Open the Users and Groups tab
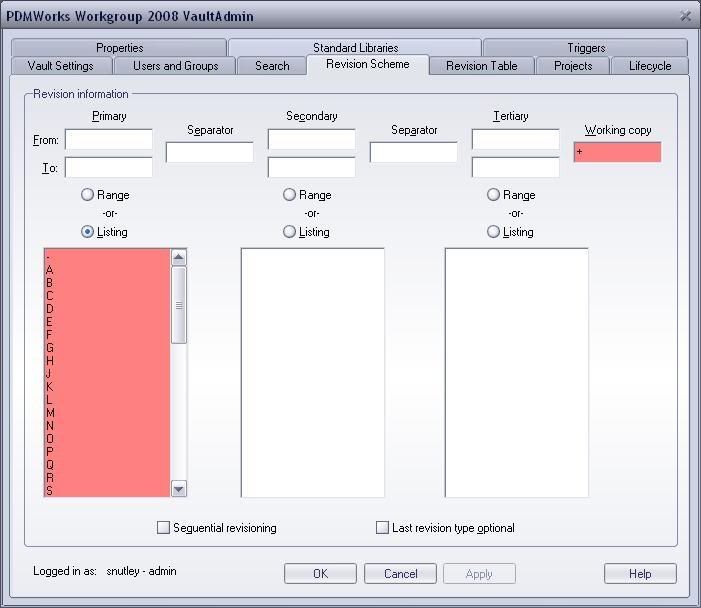701x608 pixels. click(175, 66)
